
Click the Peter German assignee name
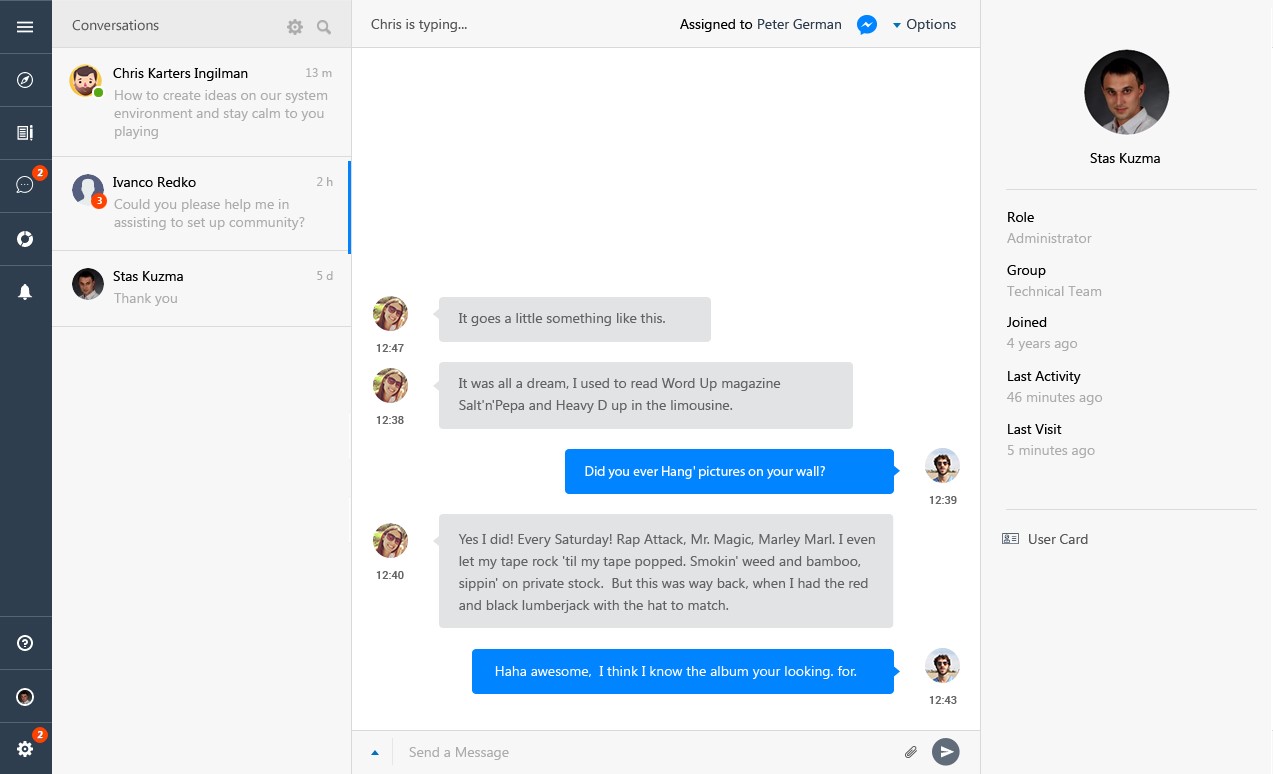(799, 25)
